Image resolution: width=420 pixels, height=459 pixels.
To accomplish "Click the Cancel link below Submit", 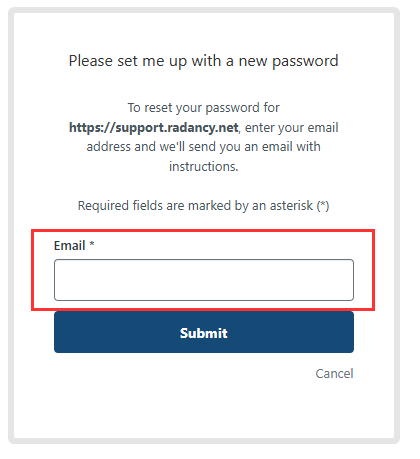I will [334, 373].
